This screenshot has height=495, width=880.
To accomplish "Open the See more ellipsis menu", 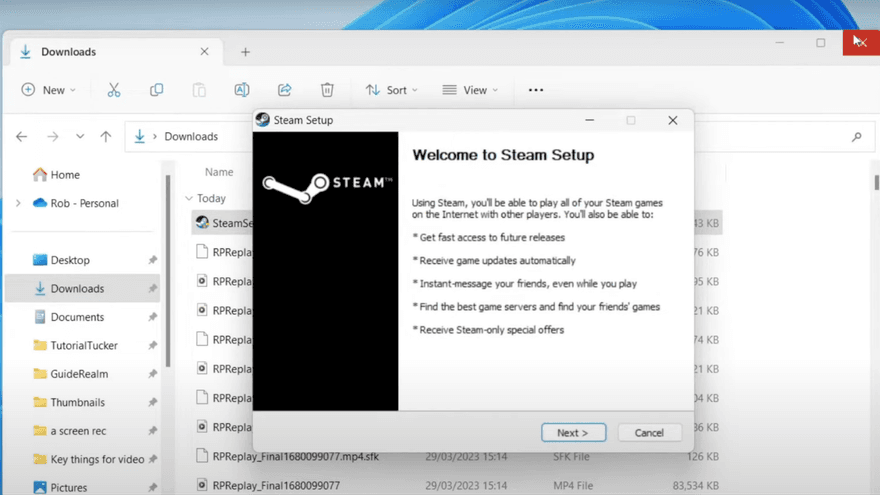I will [x=536, y=90].
